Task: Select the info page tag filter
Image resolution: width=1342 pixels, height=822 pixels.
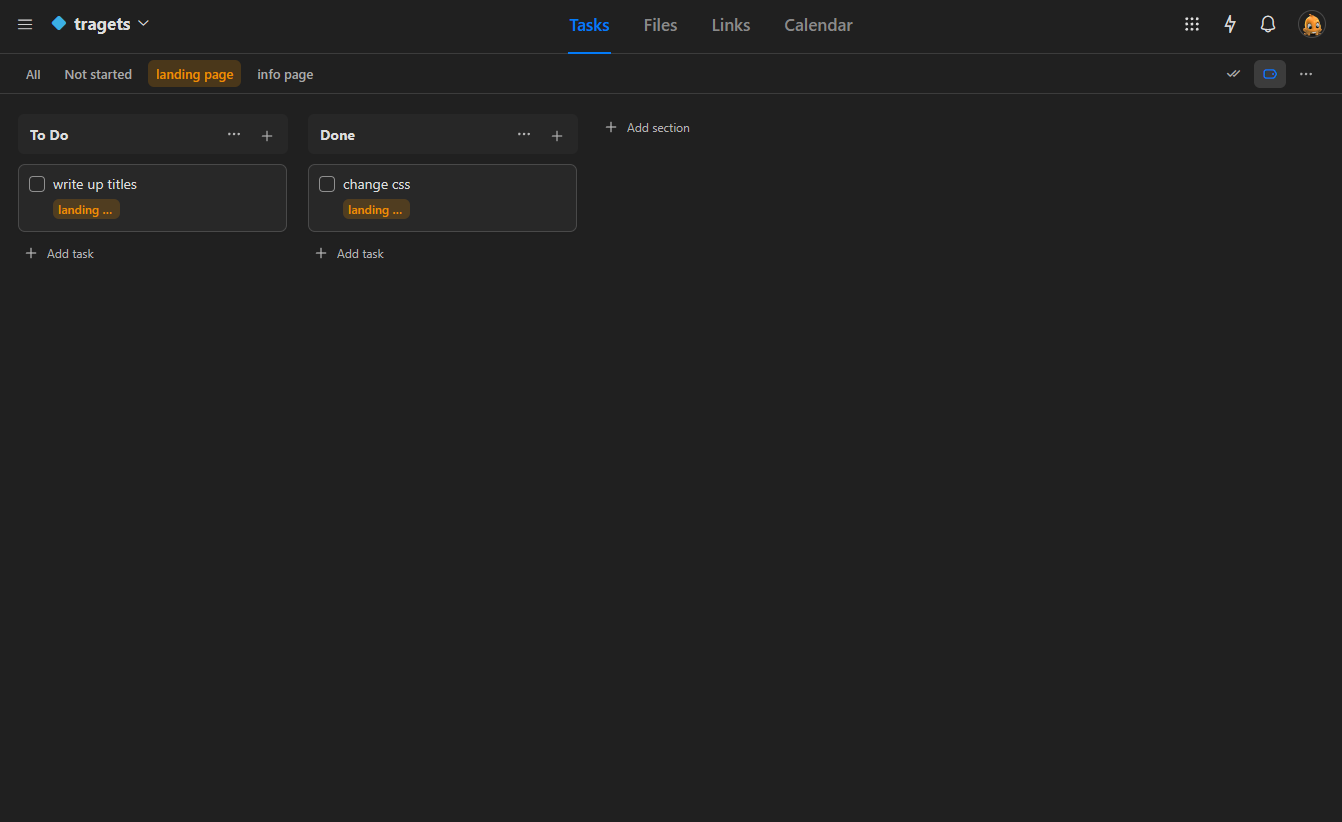Action: pos(285,74)
